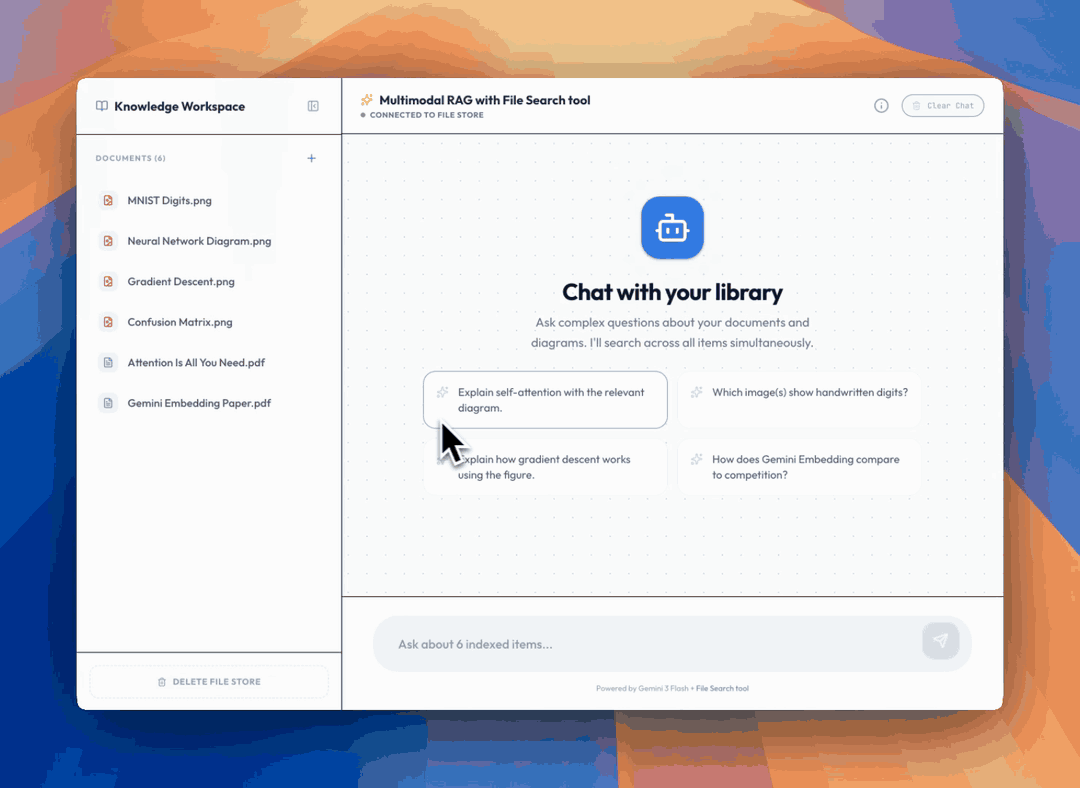Click the blue robot chat icon

point(672,228)
